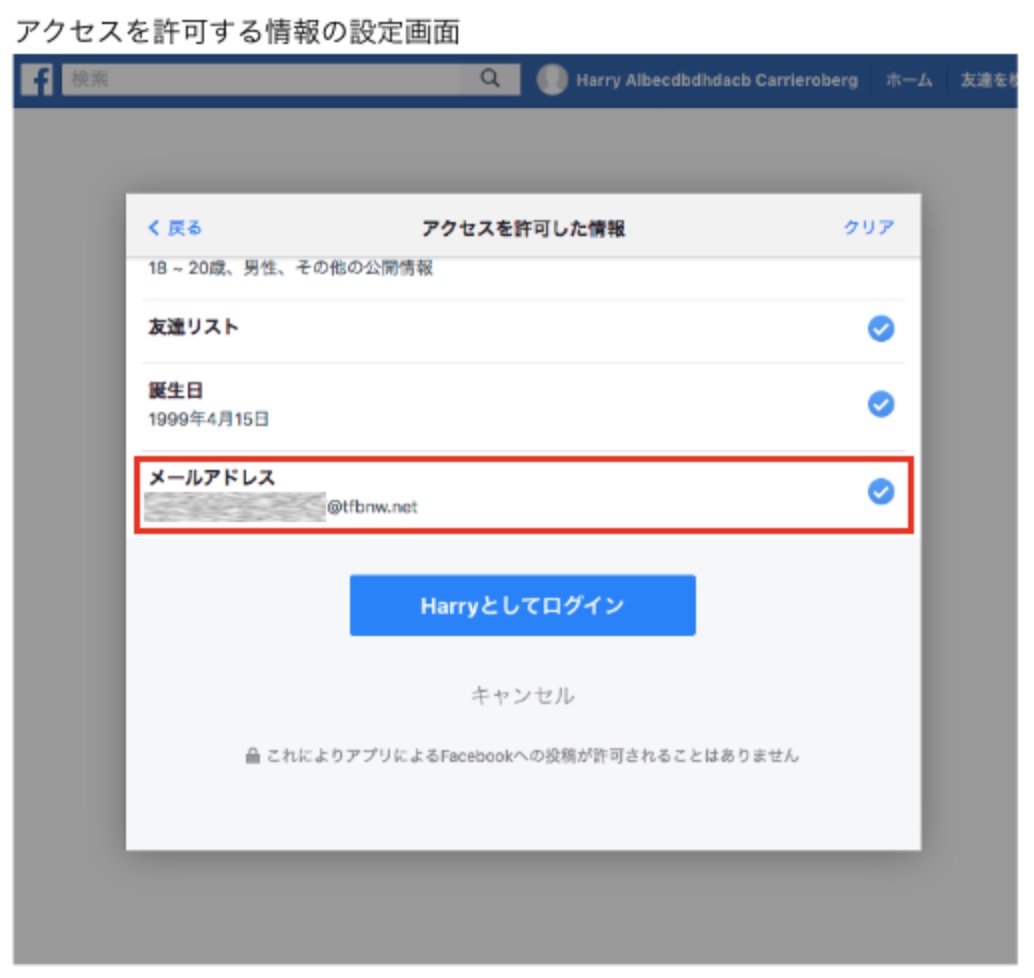
Task: Select the 1999年4月15日 birthday text
Action: 209,420
